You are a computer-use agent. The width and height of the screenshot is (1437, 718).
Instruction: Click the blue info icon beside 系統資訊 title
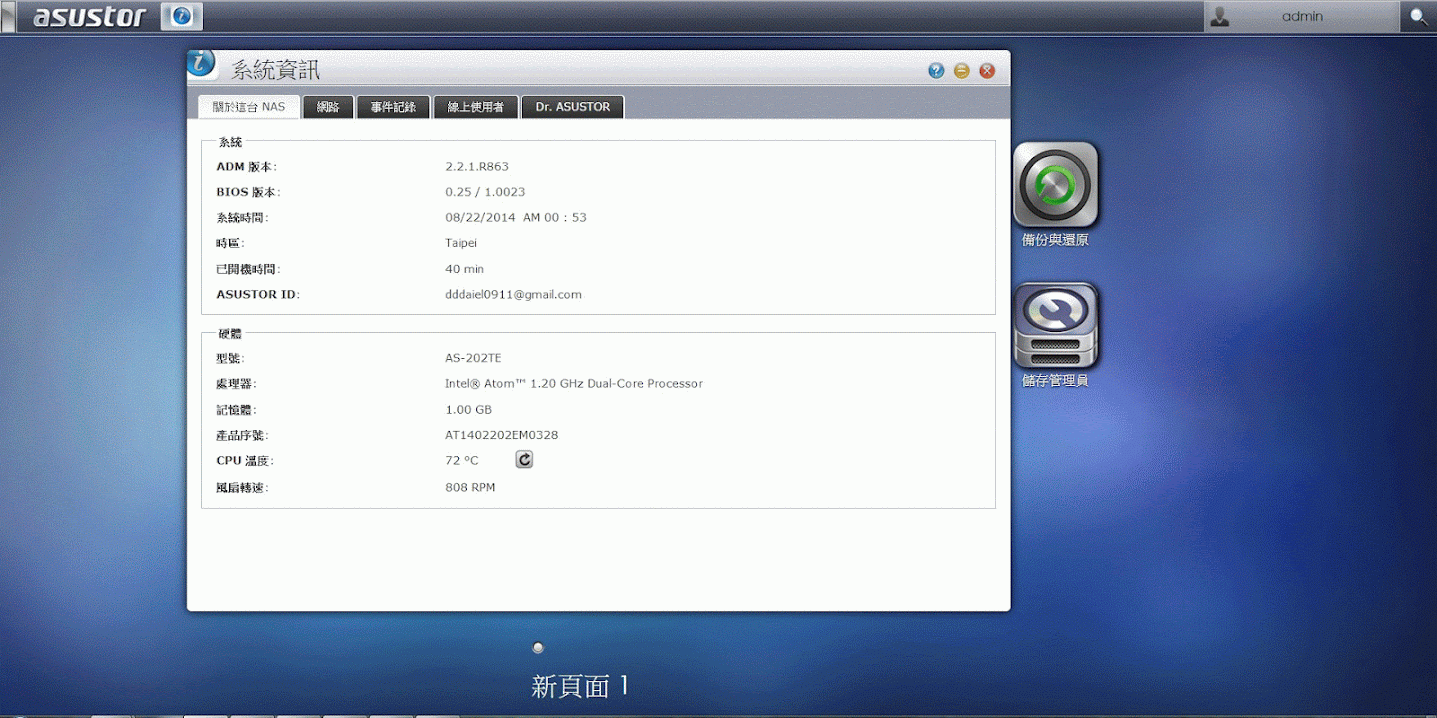(x=202, y=64)
